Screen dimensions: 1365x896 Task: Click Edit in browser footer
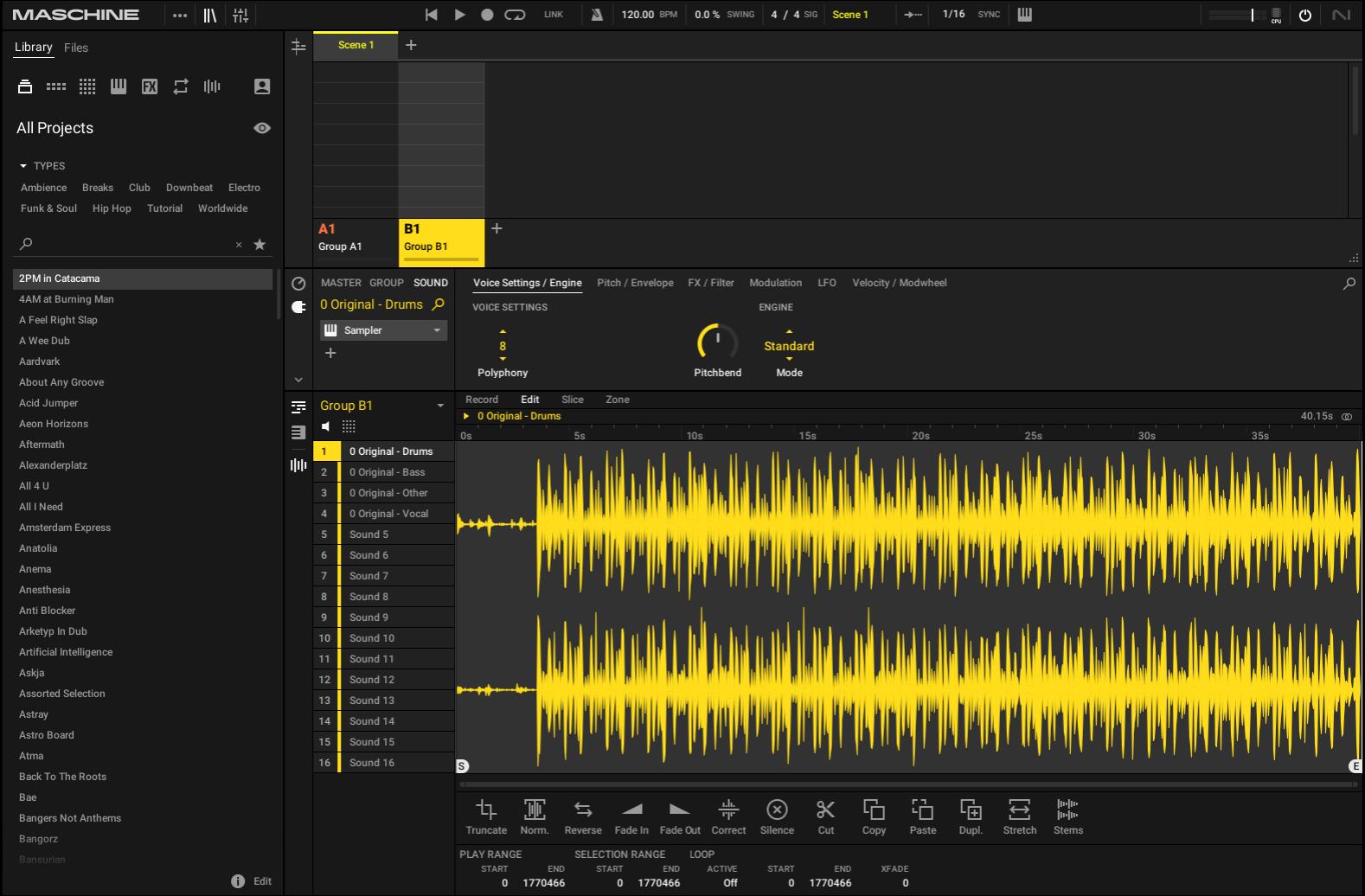pyautogui.click(x=262, y=881)
